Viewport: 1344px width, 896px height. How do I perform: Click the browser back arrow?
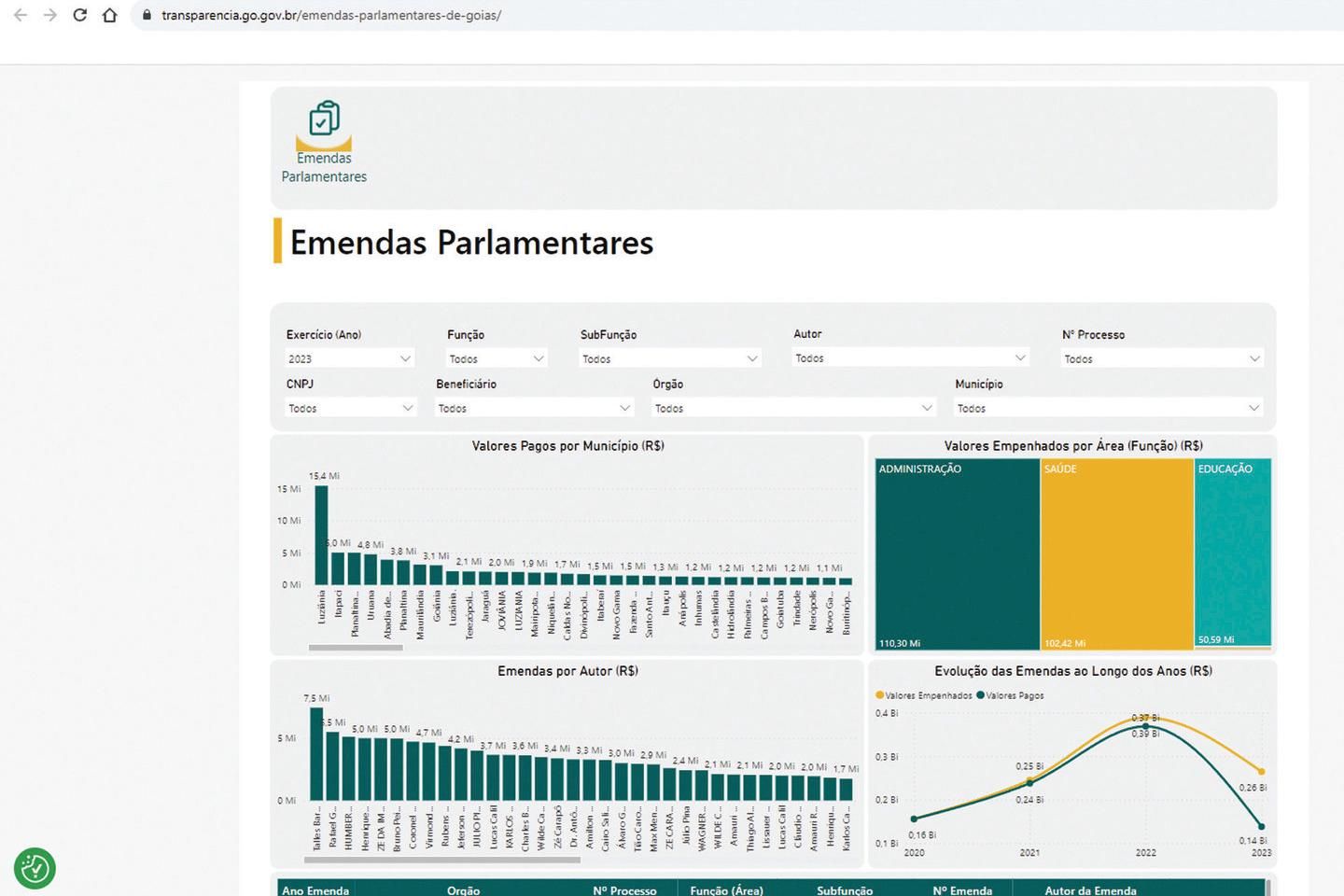tap(21, 15)
